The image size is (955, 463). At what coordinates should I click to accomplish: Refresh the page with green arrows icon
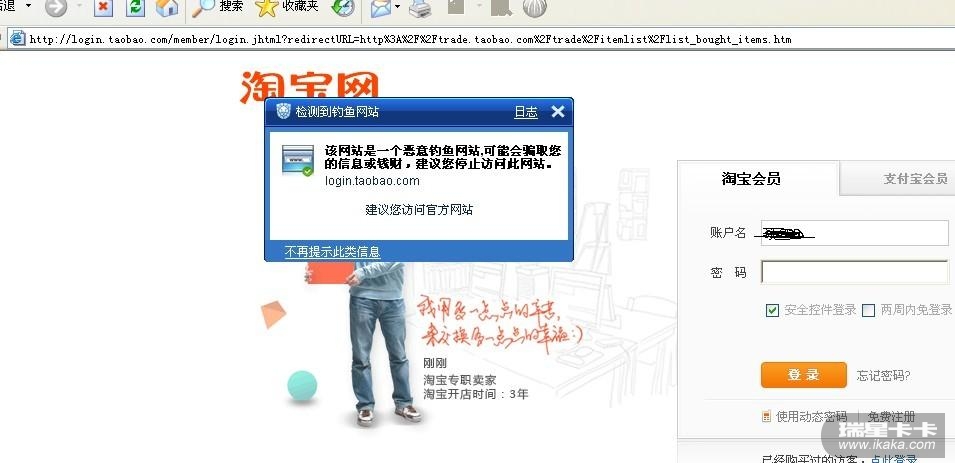click(x=135, y=8)
